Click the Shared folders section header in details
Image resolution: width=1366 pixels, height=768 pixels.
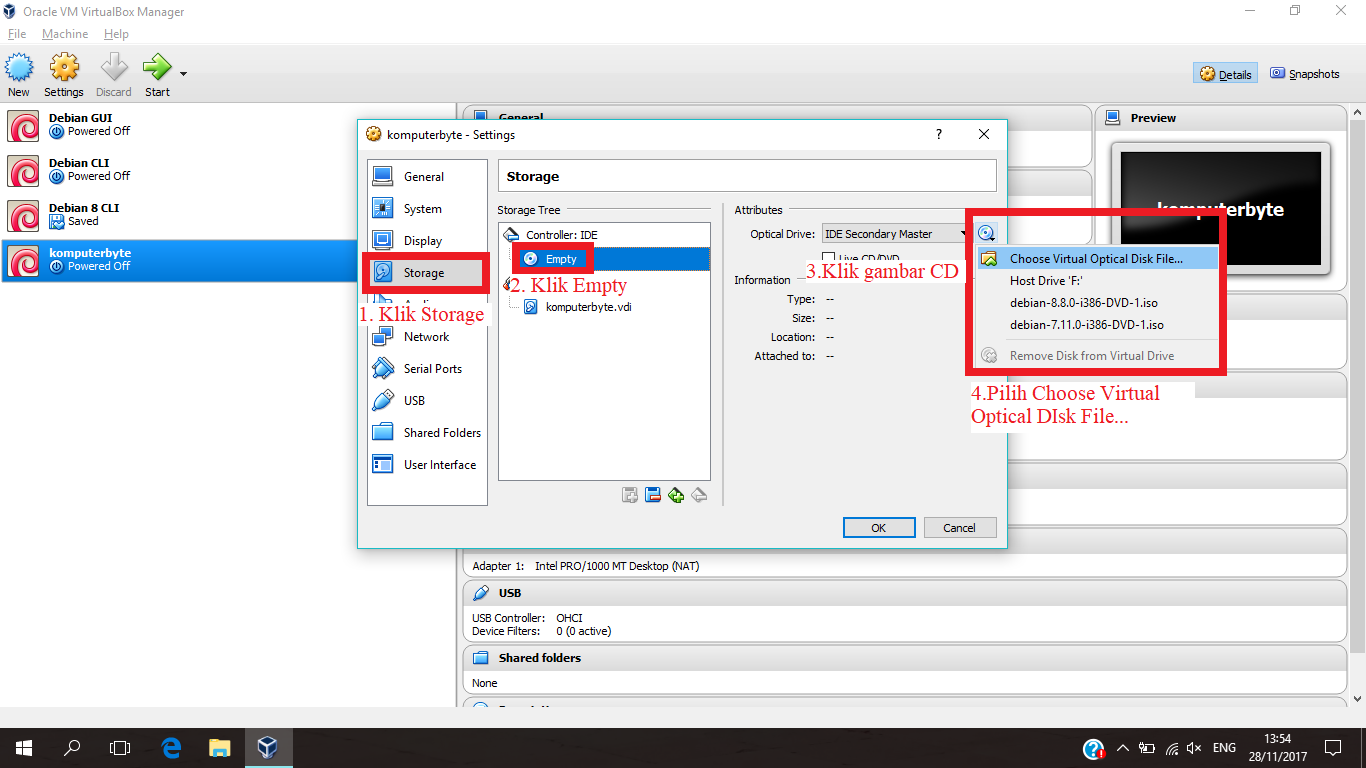point(904,658)
